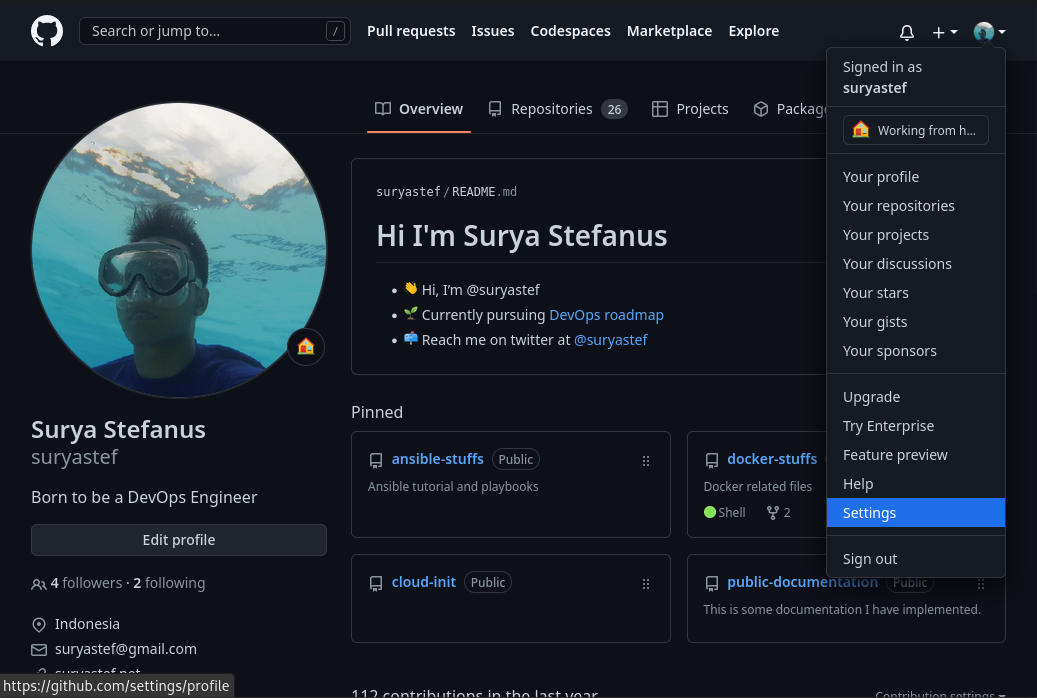Click the suryastef@gmail.com email link

(x=126, y=649)
